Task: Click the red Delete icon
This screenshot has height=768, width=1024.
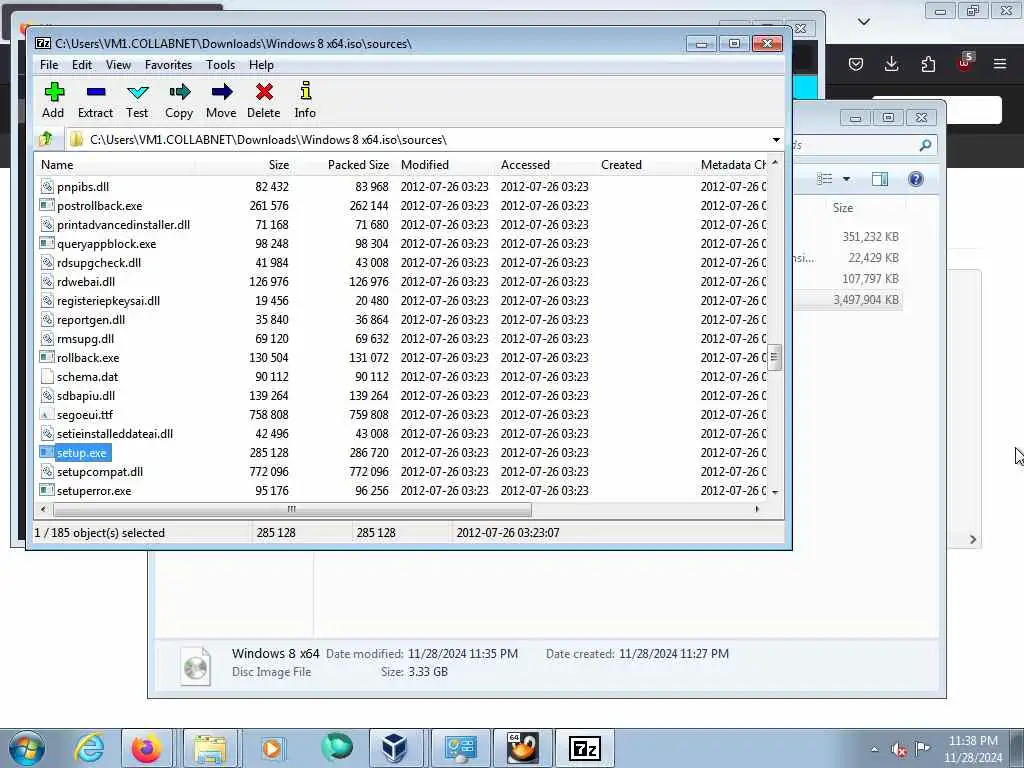Action: [264, 92]
